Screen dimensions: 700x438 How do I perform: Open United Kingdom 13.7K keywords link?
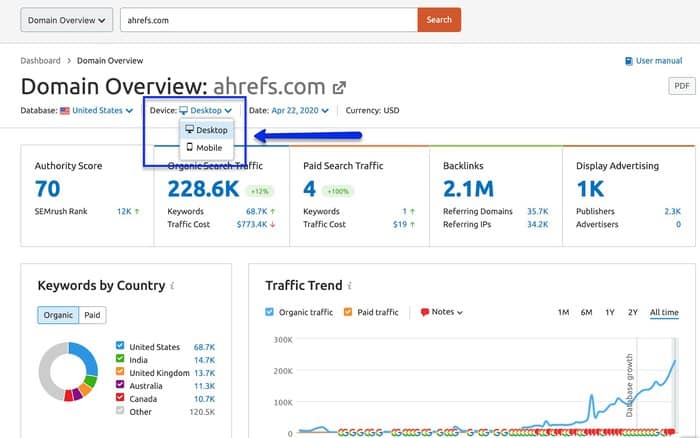click(204, 373)
